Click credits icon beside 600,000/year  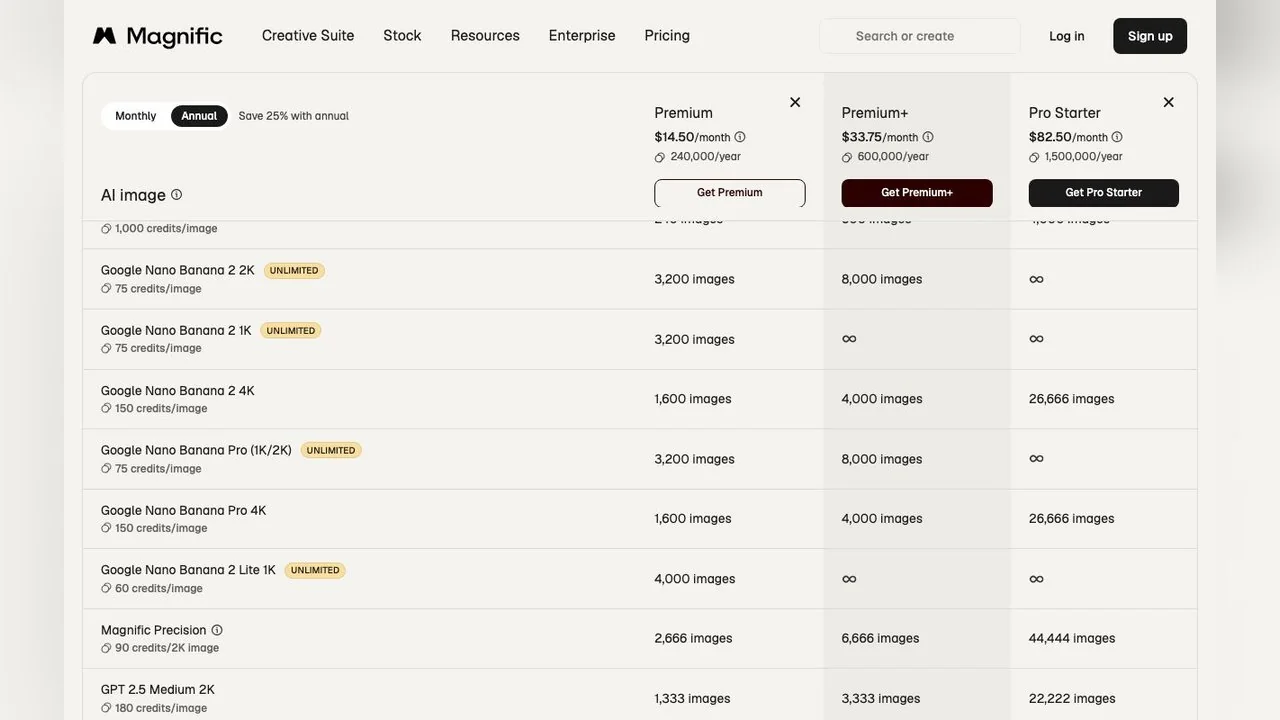[847, 157]
